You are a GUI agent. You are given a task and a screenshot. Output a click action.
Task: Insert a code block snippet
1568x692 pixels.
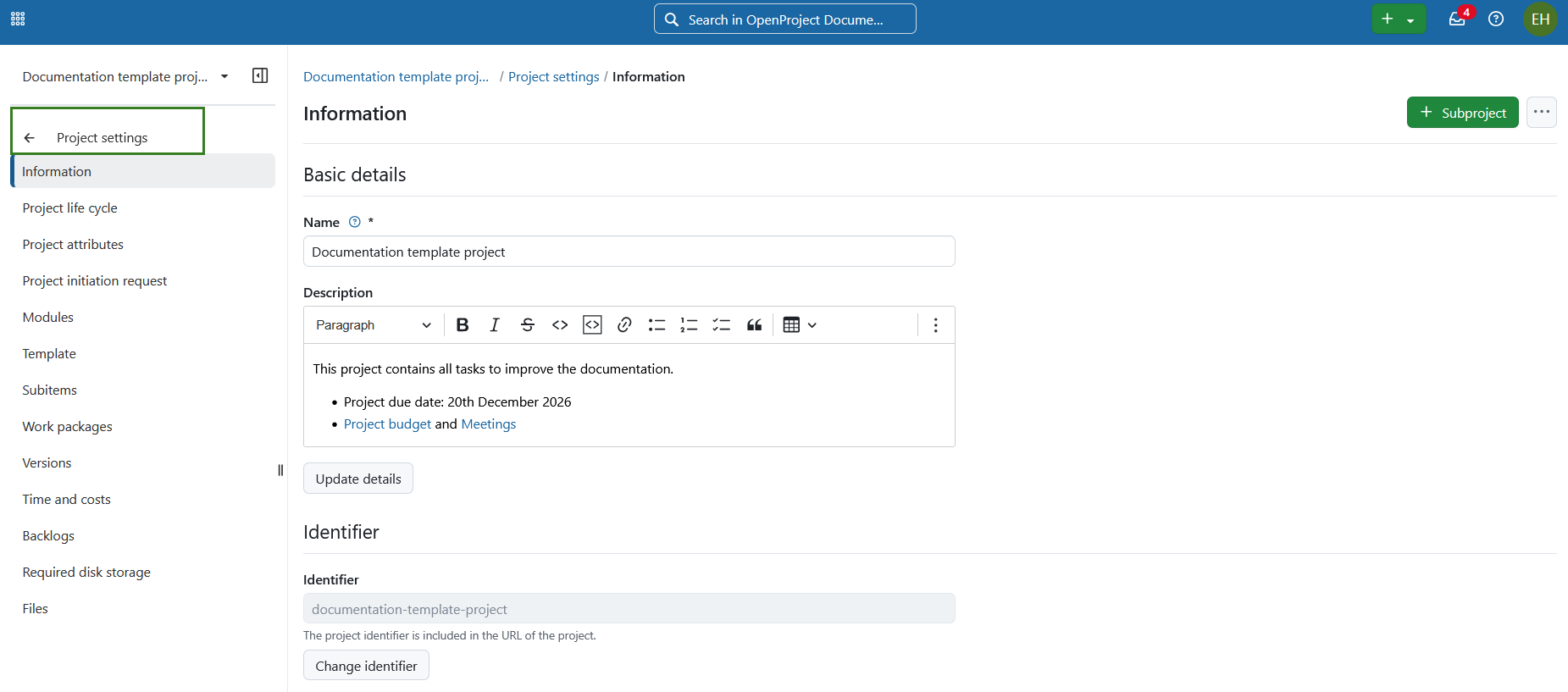(x=592, y=324)
